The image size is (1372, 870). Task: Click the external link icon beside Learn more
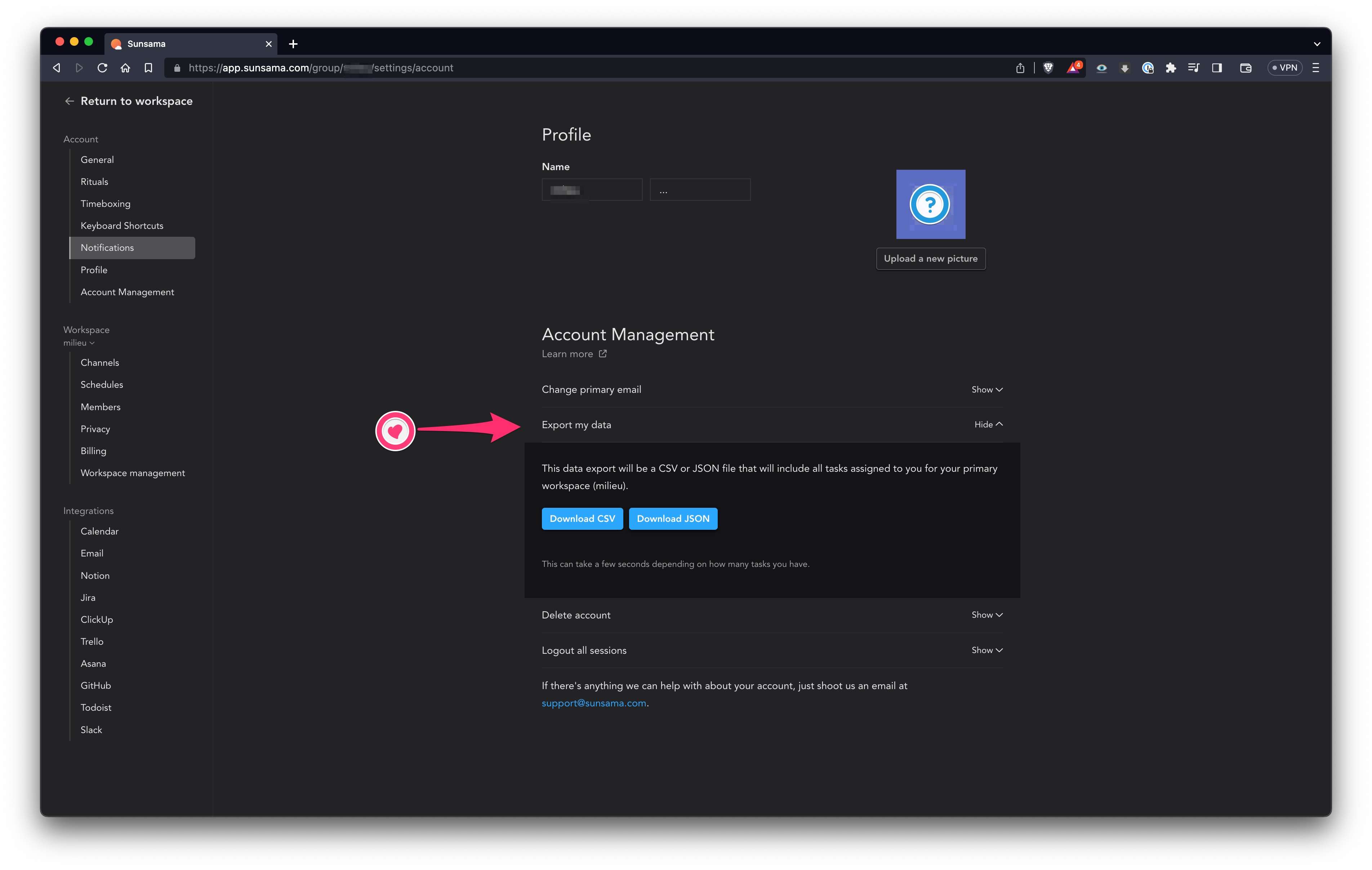click(603, 354)
